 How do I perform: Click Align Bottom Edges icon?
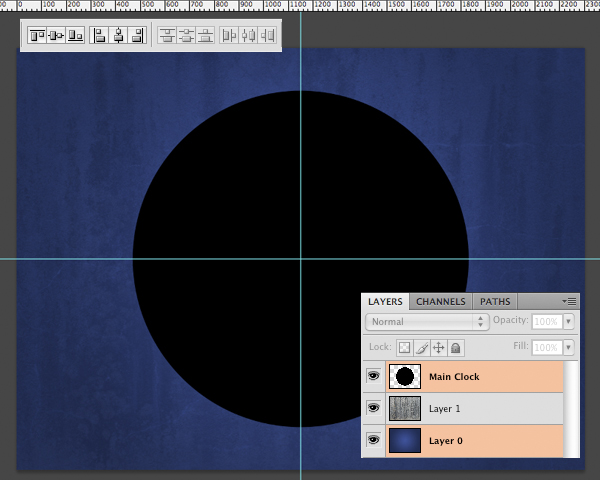click(75, 35)
